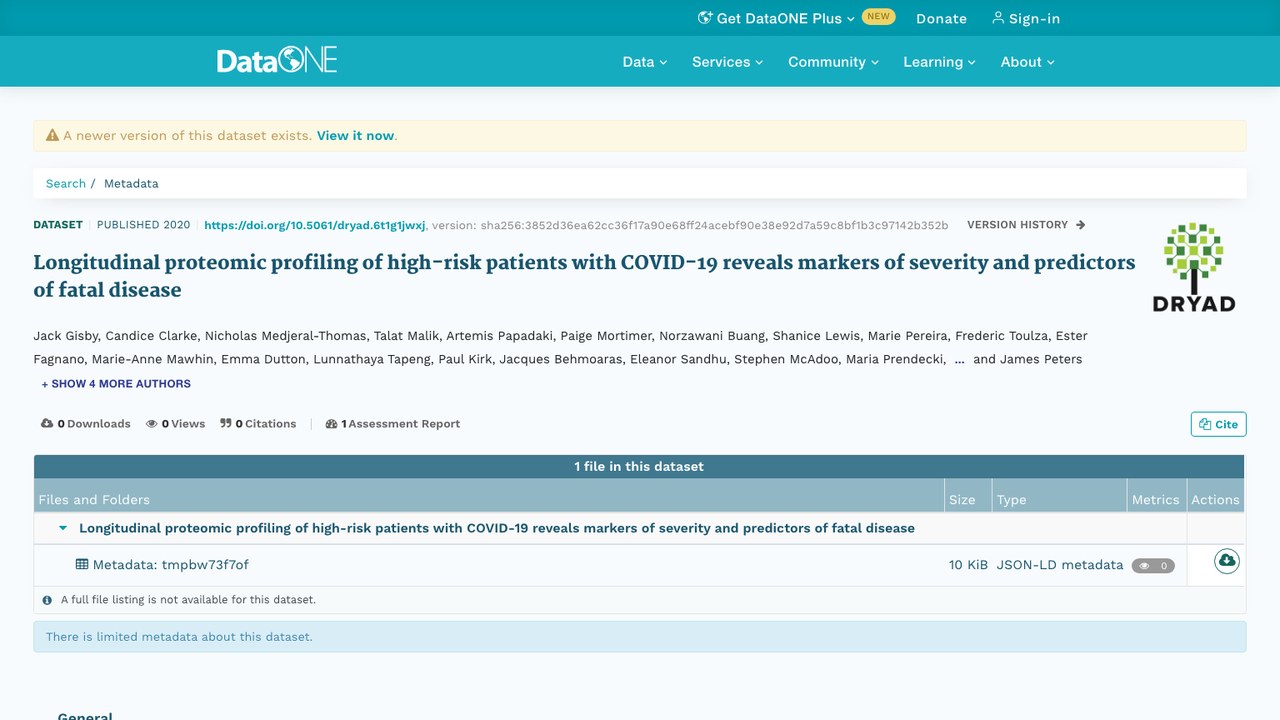Click the warning triangle icon in alert
This screenshot has width=1280, height=720.
[x=52, y=135]
